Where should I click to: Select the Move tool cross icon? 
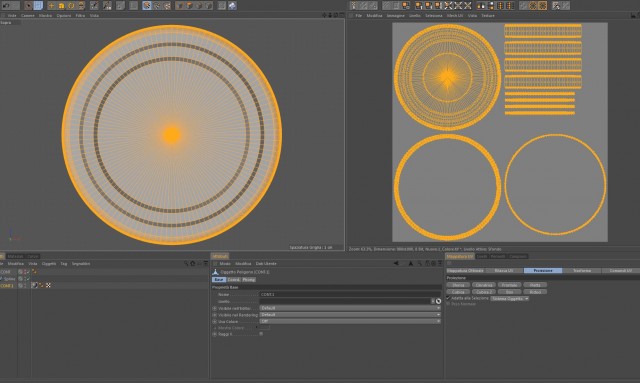click(51, 6)
